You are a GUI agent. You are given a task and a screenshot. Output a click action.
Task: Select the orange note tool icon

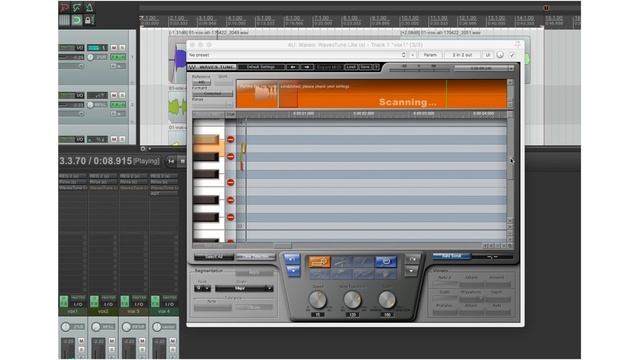click(x=319, y=261)
